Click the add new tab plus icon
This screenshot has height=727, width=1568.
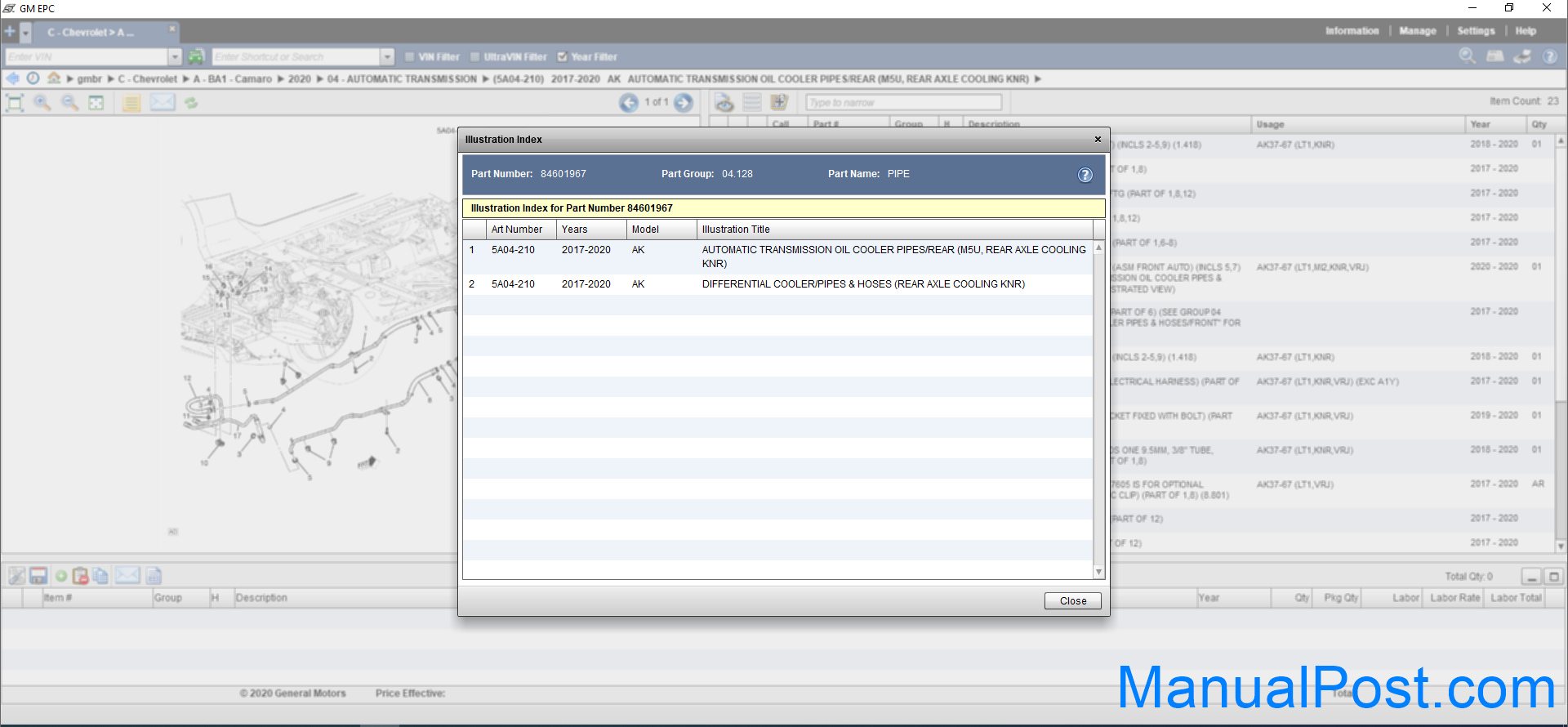pyautogui.click(x=10, y=32)
